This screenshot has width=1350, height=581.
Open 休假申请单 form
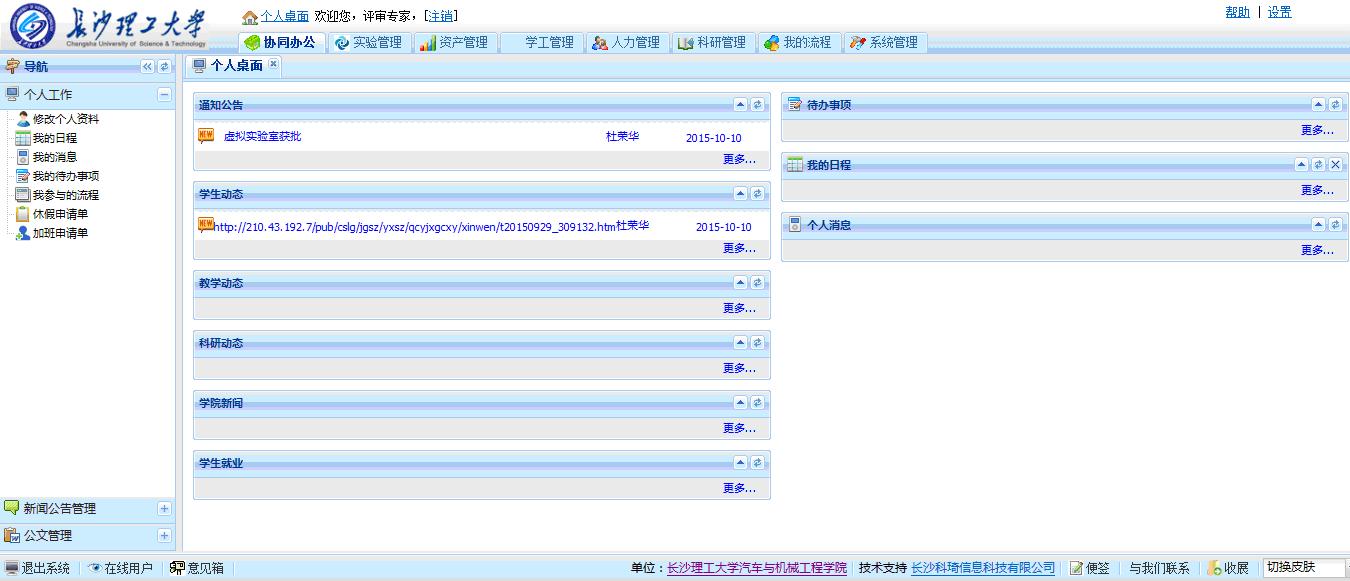point(60,214)
